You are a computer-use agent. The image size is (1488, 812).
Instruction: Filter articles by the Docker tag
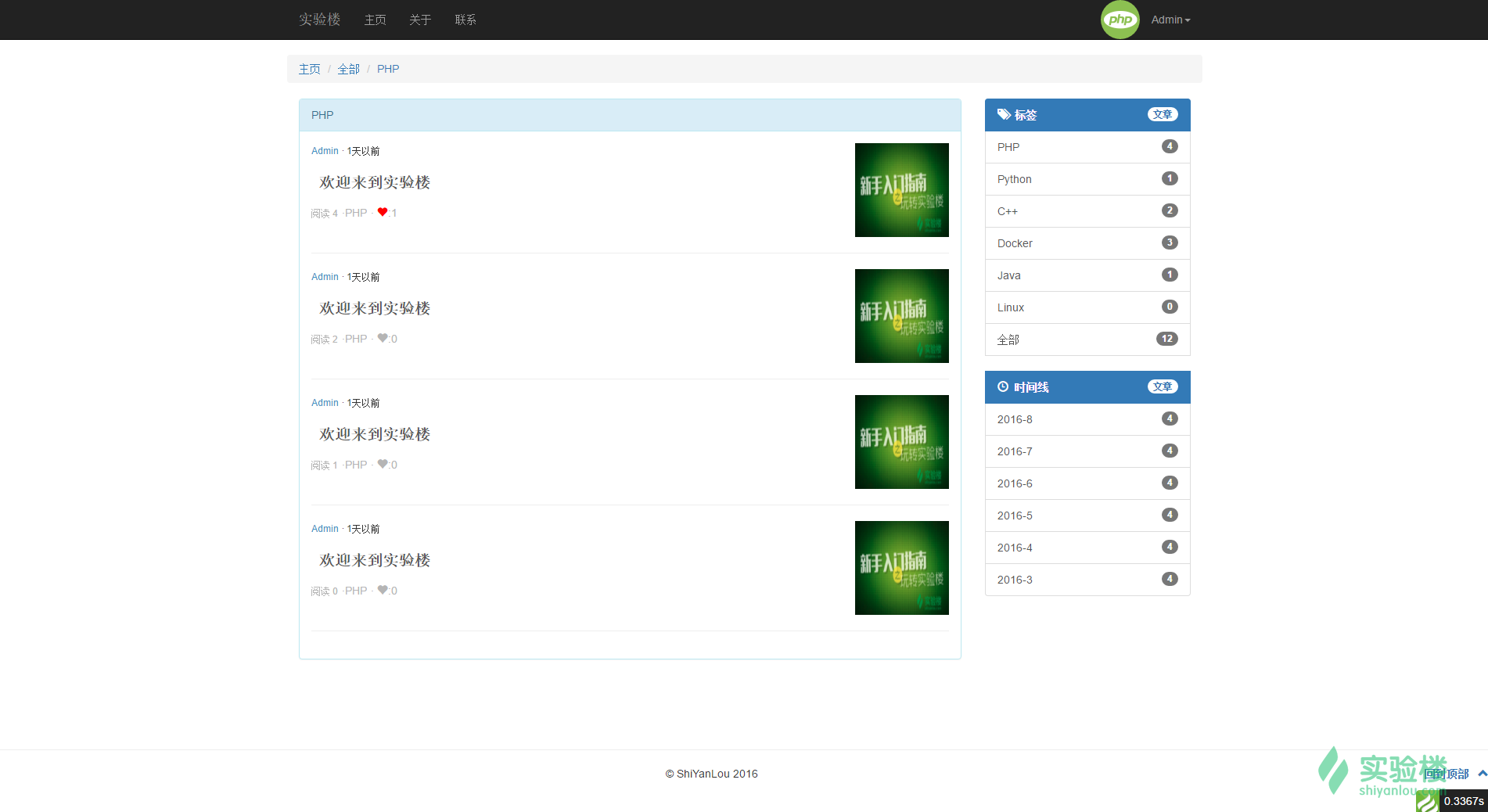[x=1087, y=243]
